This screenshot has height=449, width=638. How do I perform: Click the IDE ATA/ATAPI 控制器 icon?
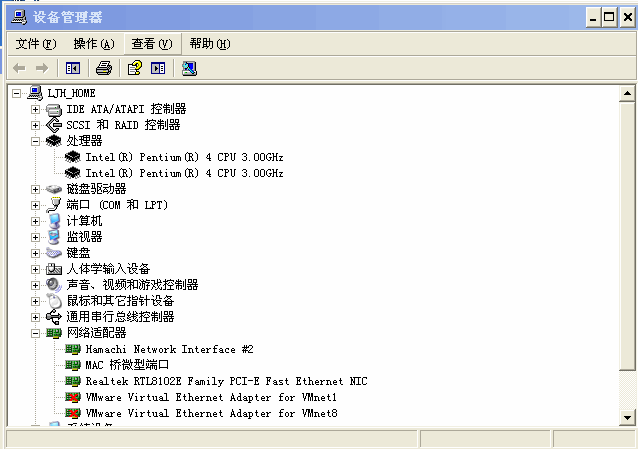coord(54,109)
